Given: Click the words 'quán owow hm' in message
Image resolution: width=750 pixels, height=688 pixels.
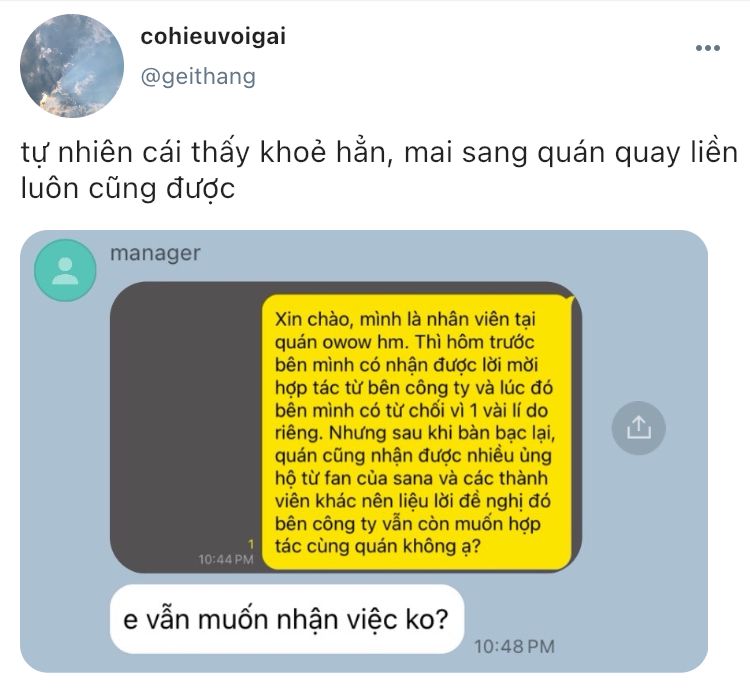Looking at the screenshot, I should pyautogui.click(x=333, y=342).
